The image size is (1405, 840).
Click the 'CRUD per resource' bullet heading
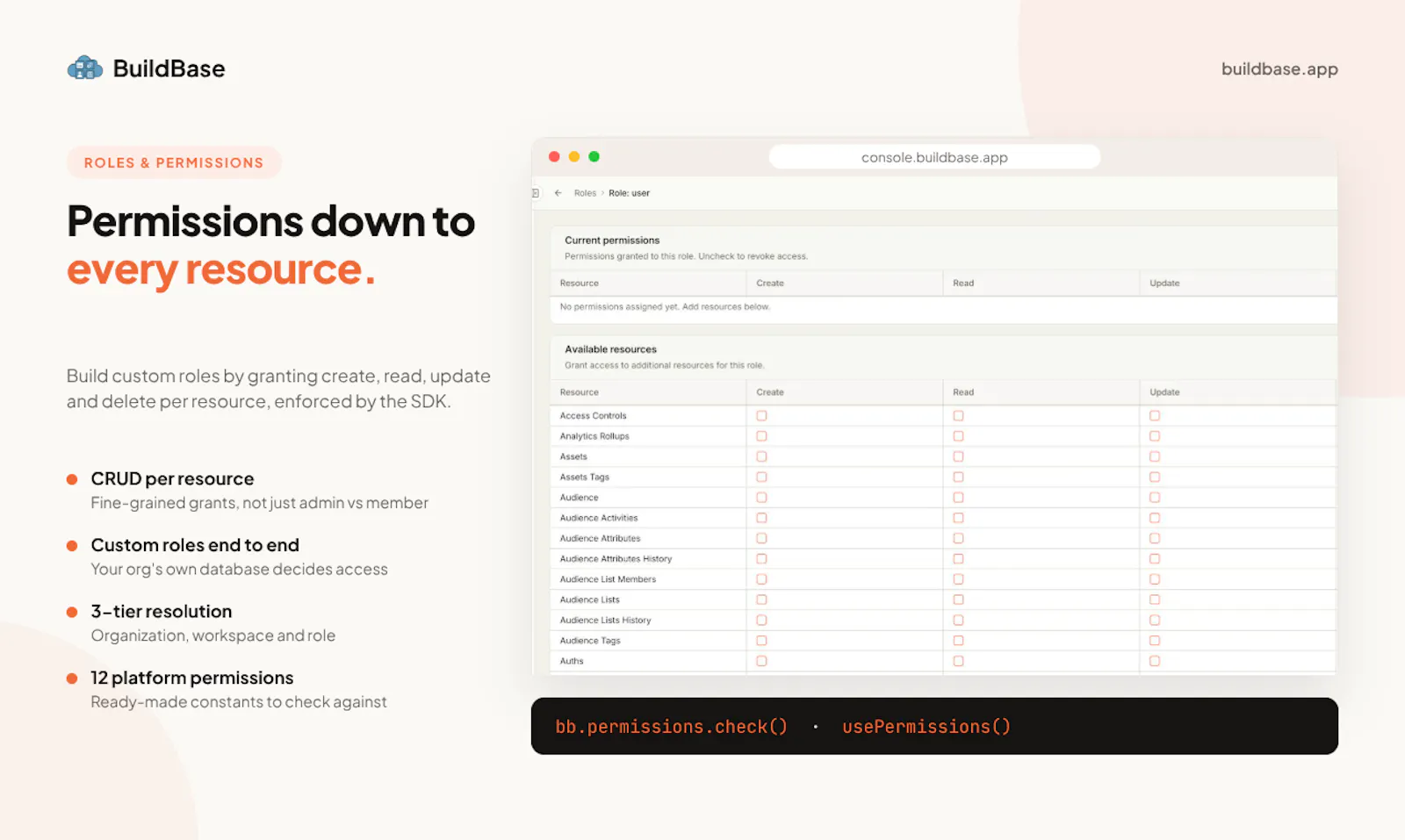pos(172,479)
